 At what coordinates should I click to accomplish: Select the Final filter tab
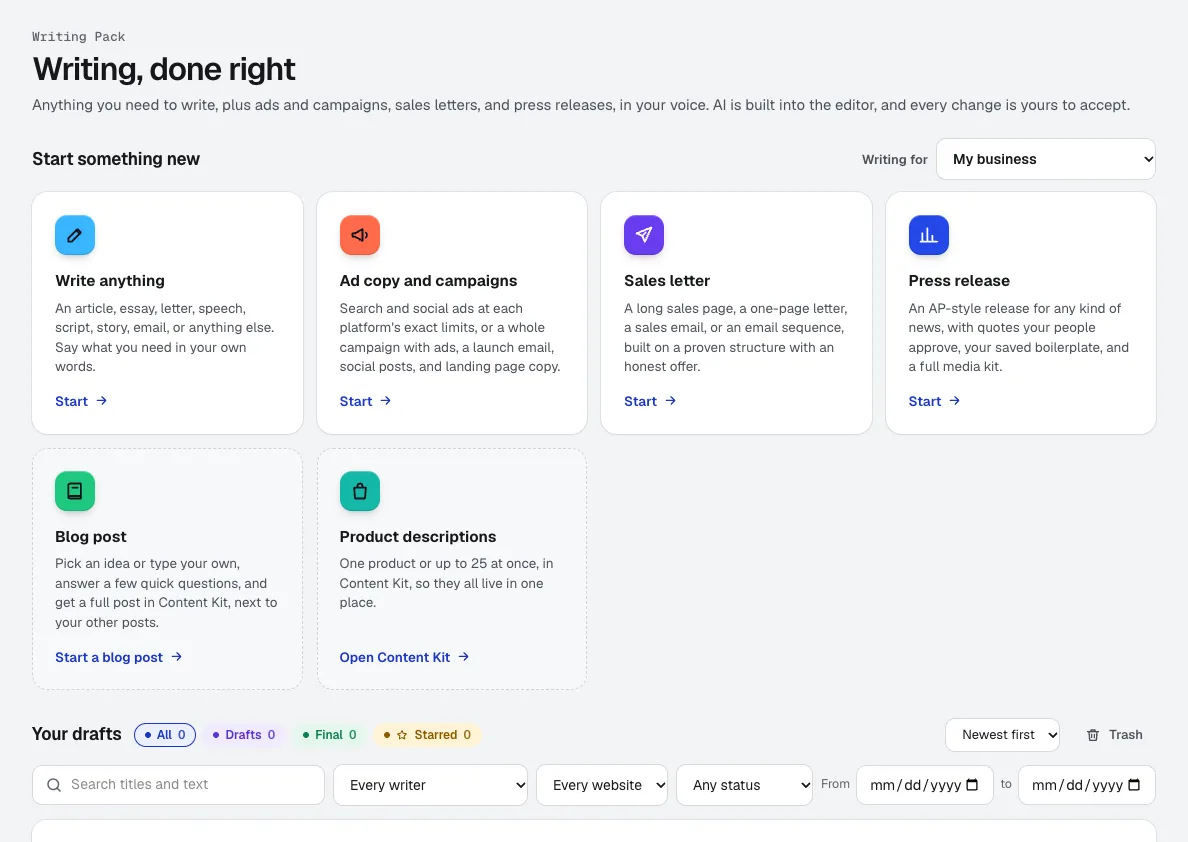coord(330,735)
